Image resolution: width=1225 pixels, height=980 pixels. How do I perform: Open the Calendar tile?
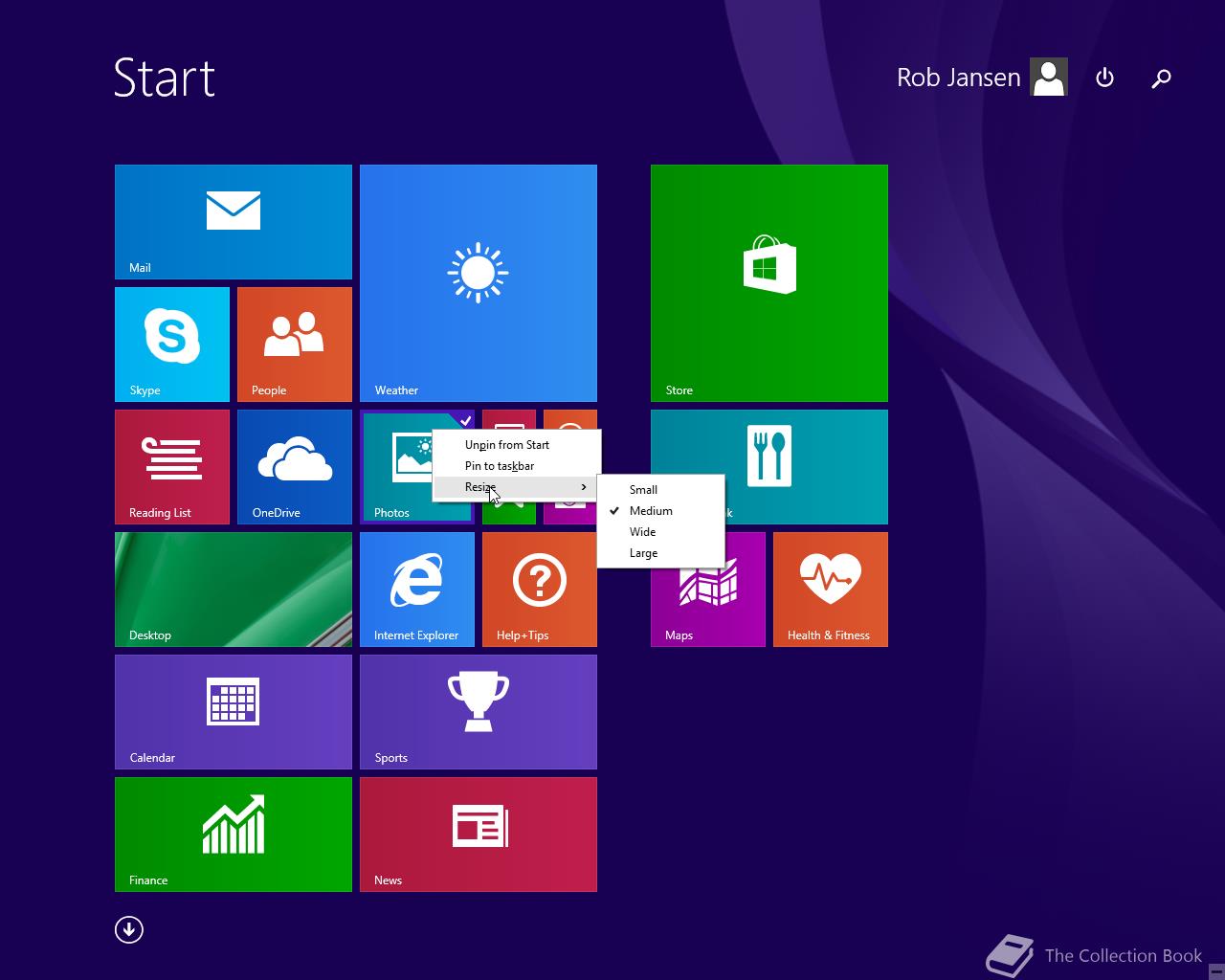coord(234,712)
